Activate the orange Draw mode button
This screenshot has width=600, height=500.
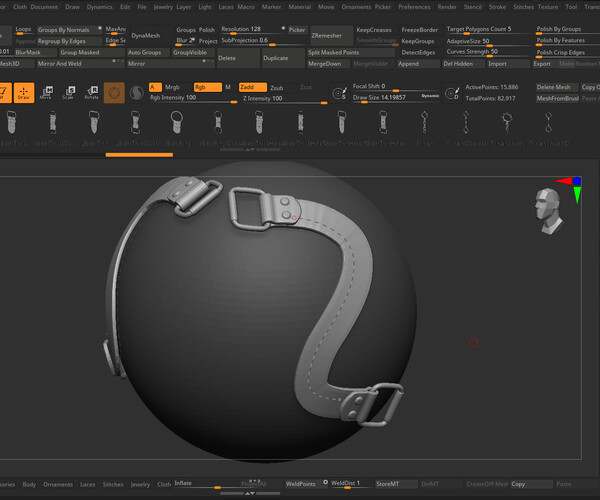pos(24,93)
